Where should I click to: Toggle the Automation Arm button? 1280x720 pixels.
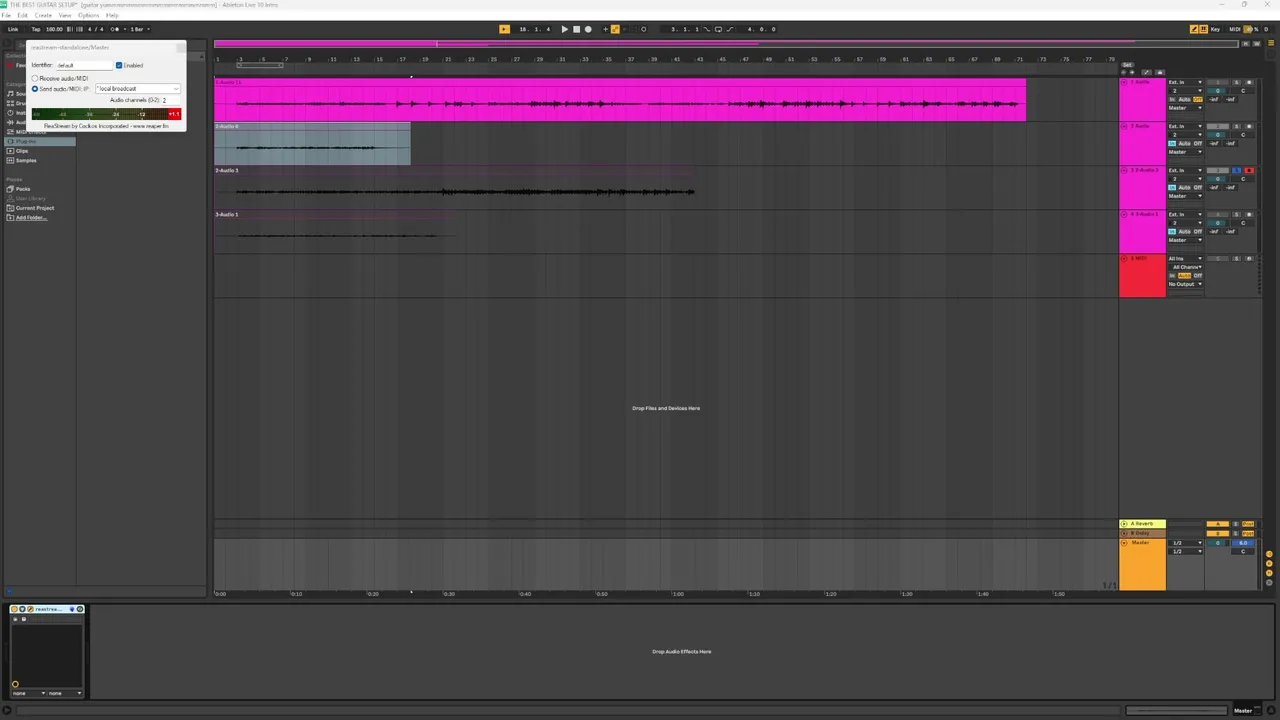point(615,29)
